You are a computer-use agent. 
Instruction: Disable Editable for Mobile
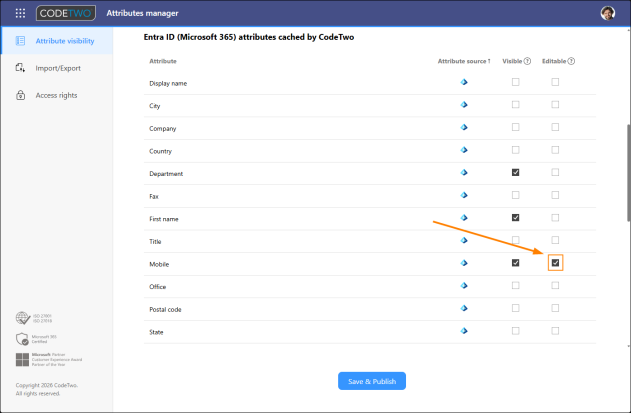tap(555, 263)
